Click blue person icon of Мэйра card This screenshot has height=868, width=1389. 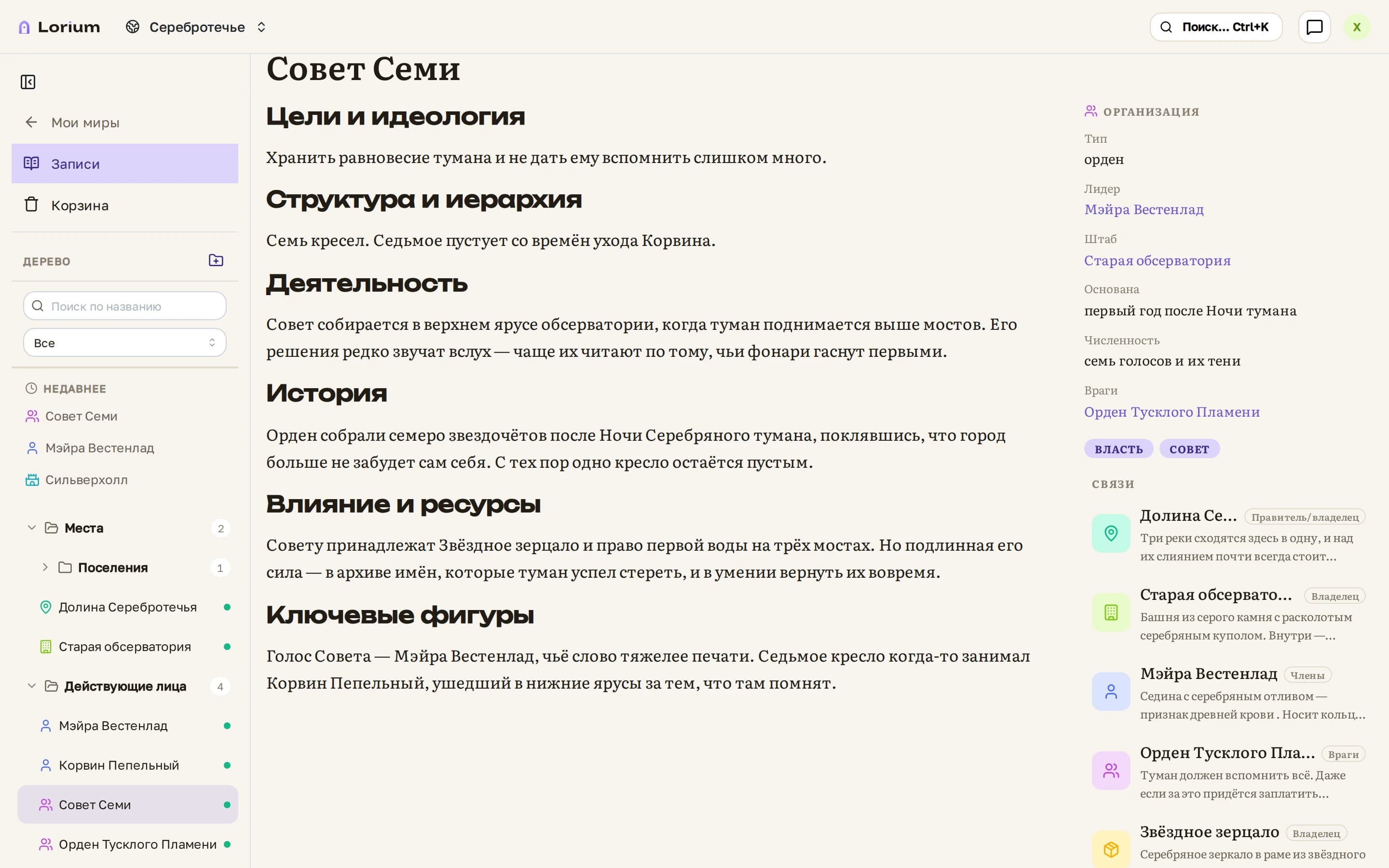point(1111,692)
